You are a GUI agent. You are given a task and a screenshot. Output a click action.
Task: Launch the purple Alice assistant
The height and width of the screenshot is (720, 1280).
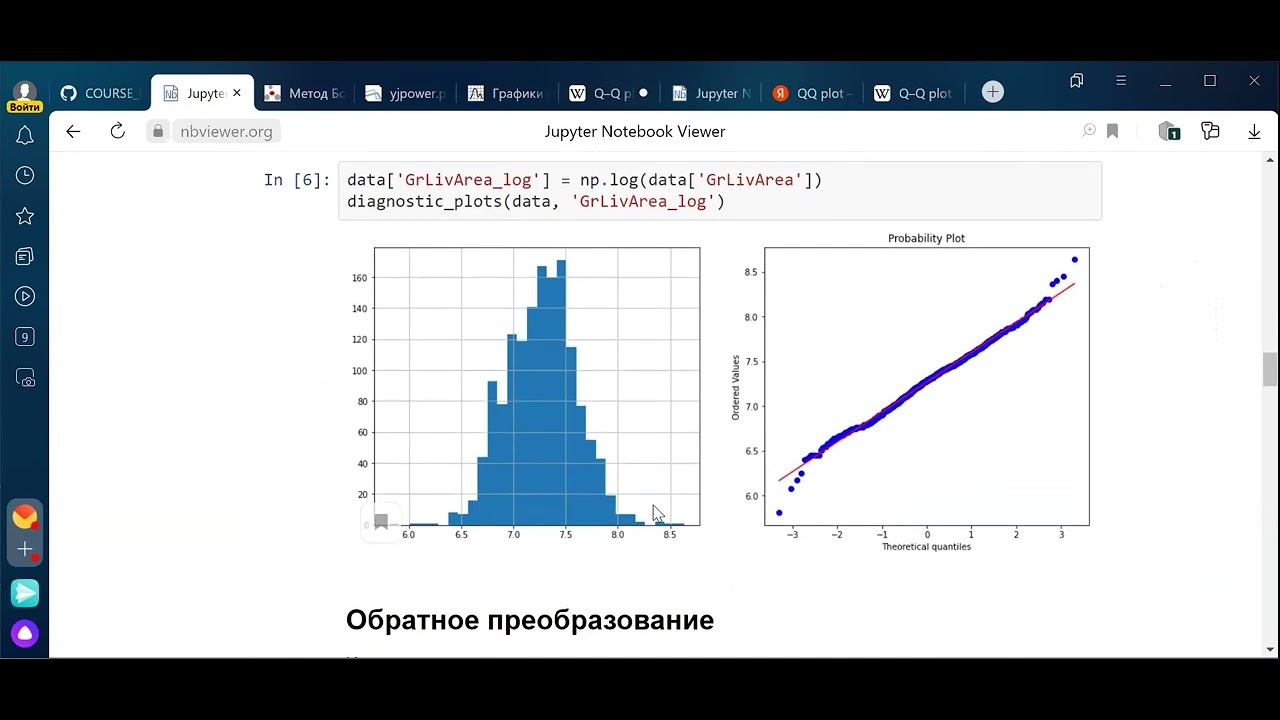point(25,633)
